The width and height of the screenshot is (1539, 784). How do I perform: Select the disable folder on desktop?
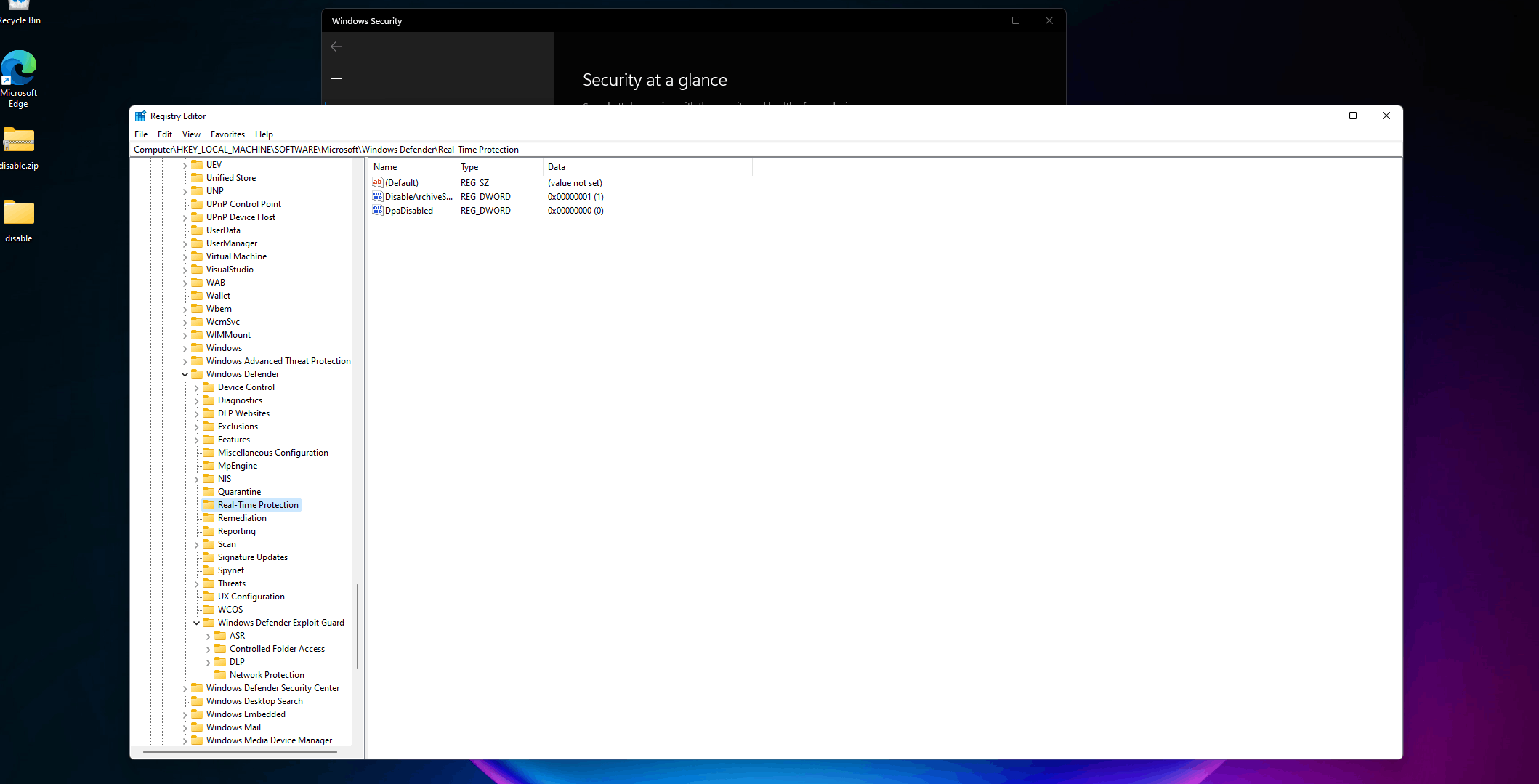19,221
